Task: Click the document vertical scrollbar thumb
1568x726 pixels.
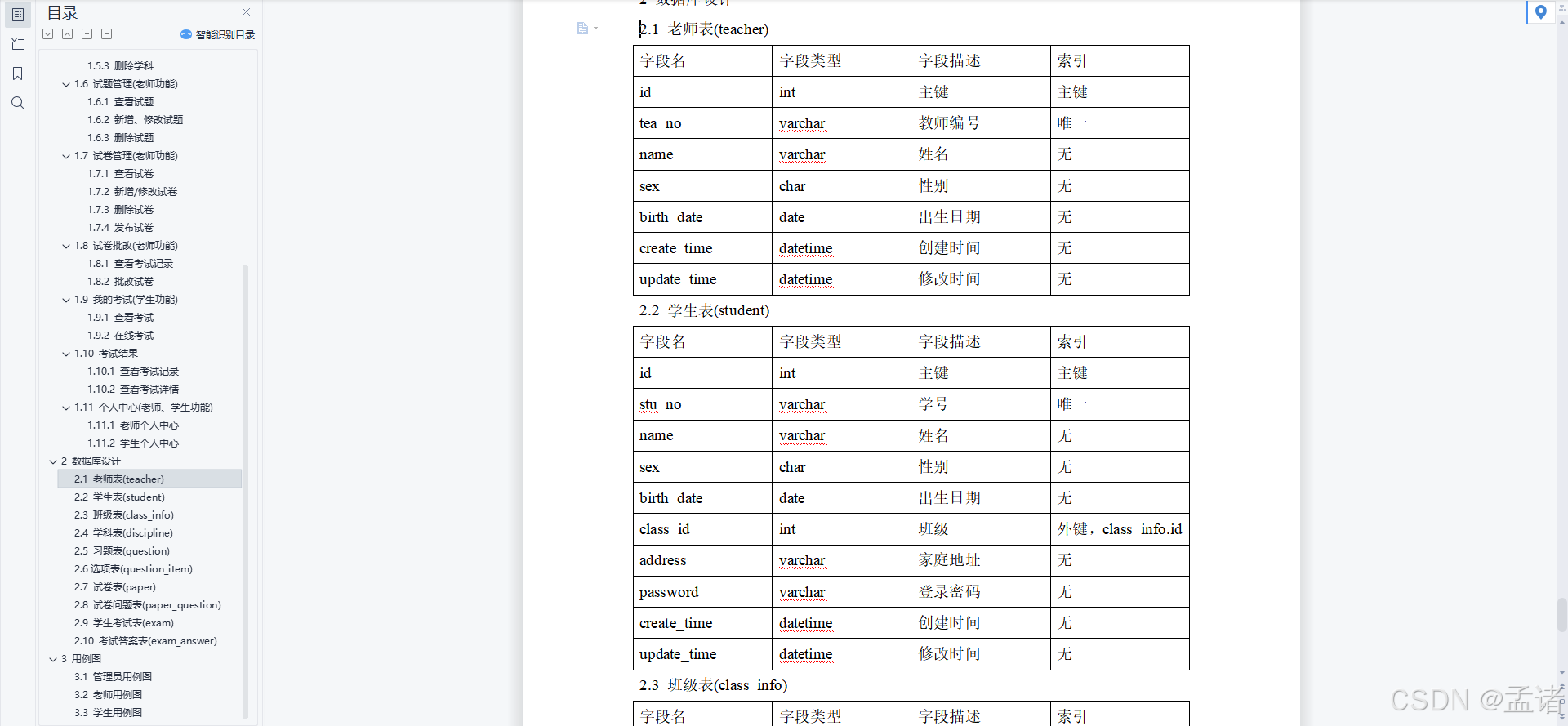Action: point(1561,614)
